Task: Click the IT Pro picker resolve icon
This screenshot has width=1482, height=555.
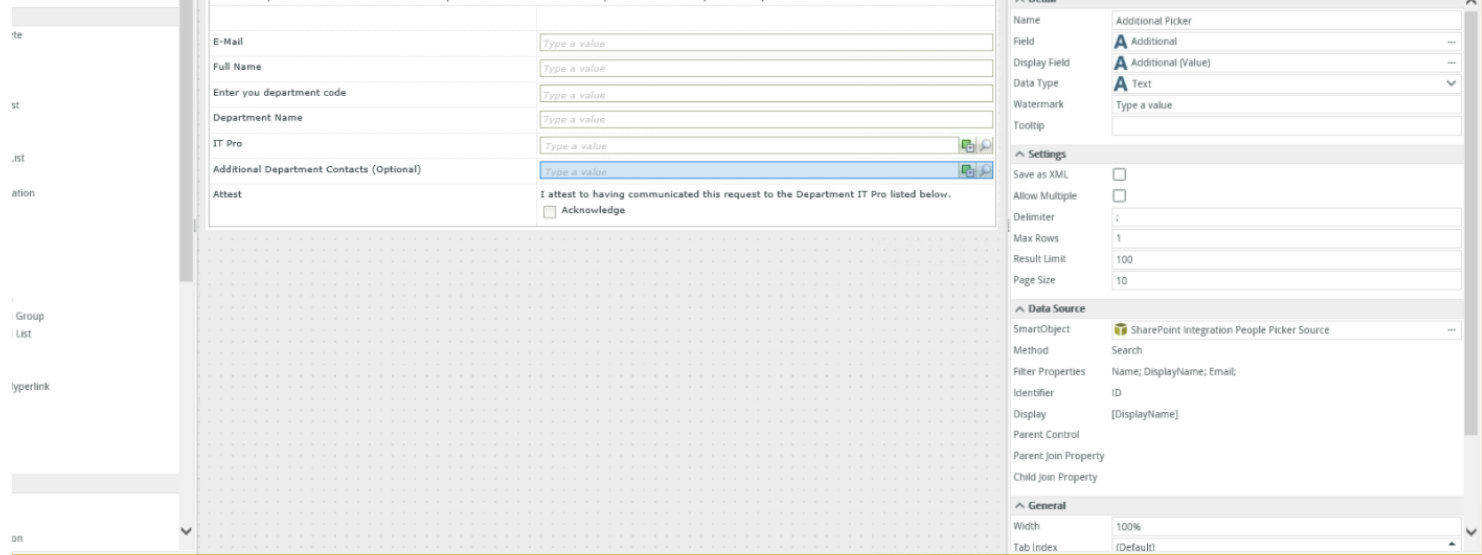Action: (x=967, y=145)
